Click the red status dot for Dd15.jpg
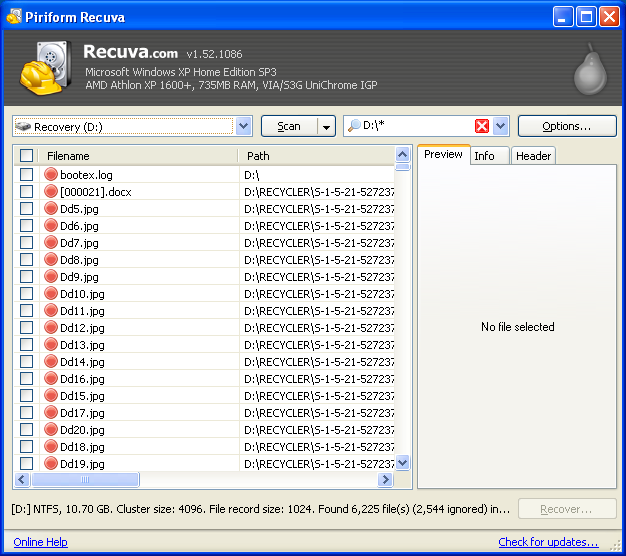626x556 pixels. (51, 395)
